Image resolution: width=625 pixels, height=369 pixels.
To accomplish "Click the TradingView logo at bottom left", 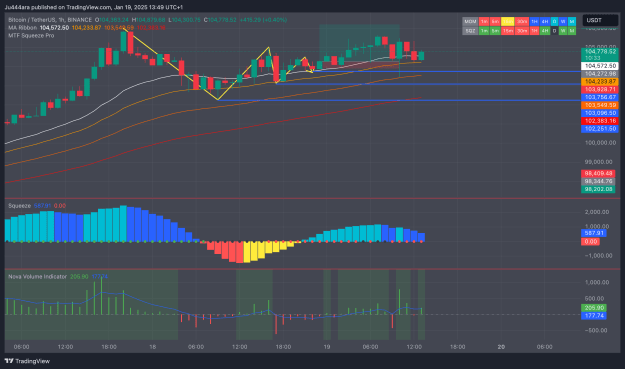I will tap(27, 361).
